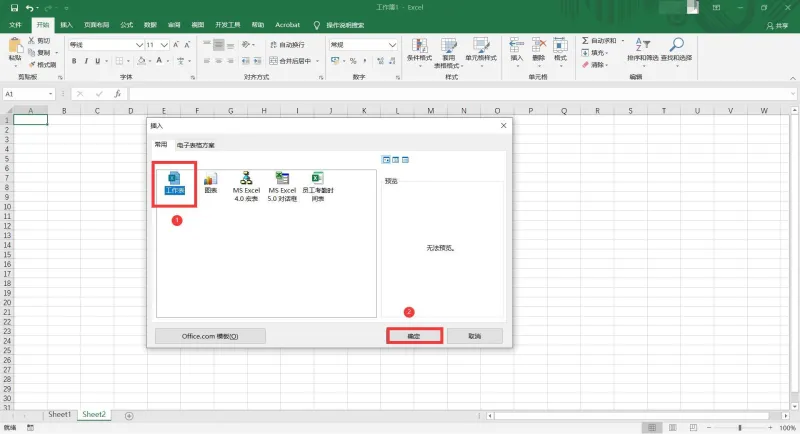Viewport: 800px width, 434px height.
Task: Select the MS Excel 4.0 宏表 icon
Action: coord(246,186)
